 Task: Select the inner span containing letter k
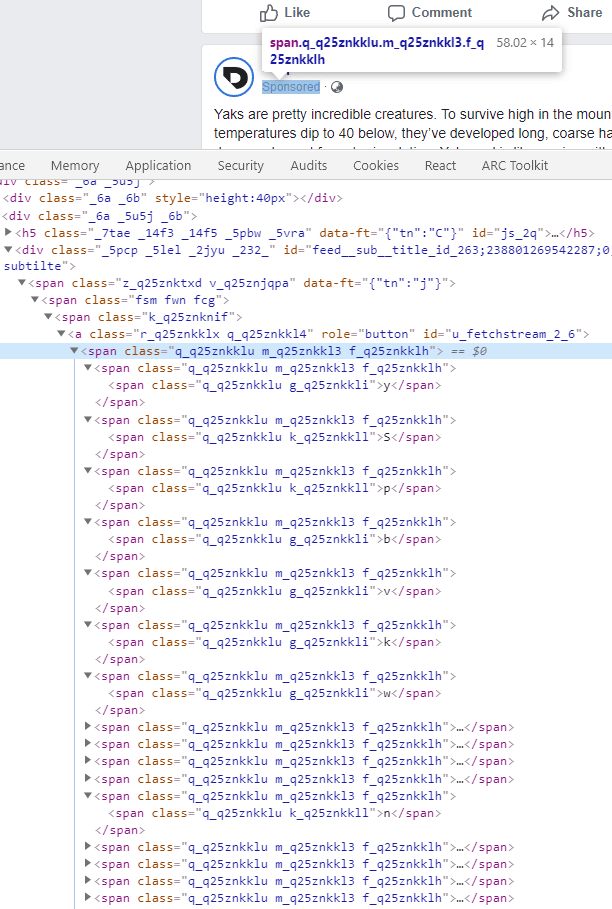click(275, 642)
